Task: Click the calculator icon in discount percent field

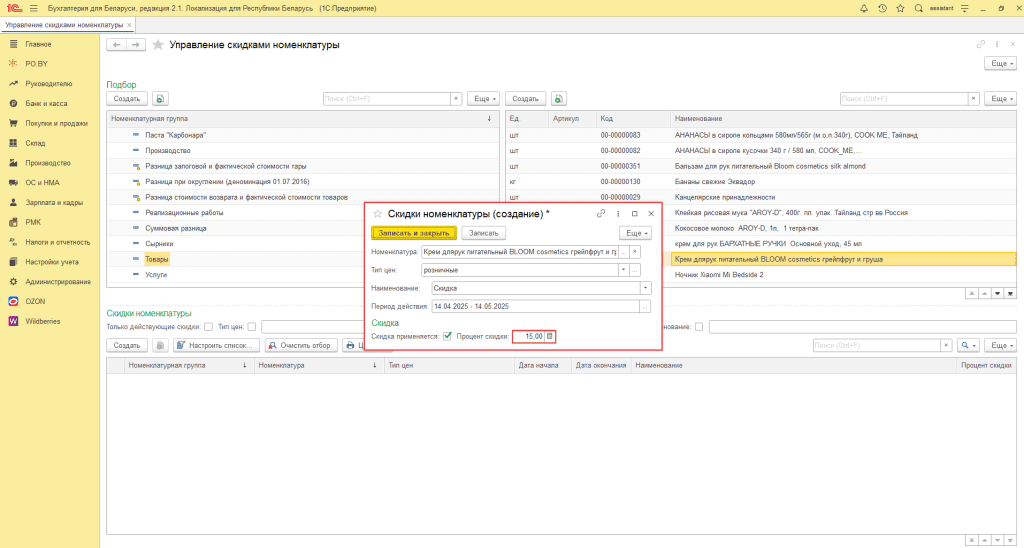Action: click(x=549, y=336)
